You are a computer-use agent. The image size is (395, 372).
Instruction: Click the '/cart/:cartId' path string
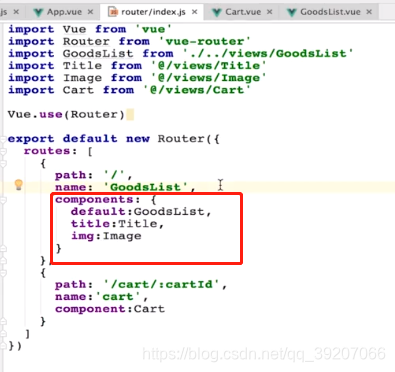pos(161,284)
